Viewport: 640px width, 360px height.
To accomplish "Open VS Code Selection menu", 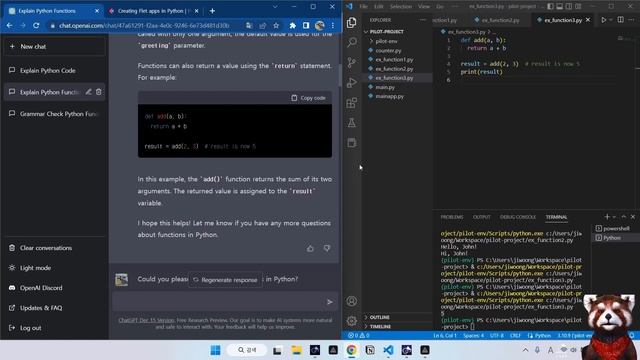I will [x=400, y=6].
